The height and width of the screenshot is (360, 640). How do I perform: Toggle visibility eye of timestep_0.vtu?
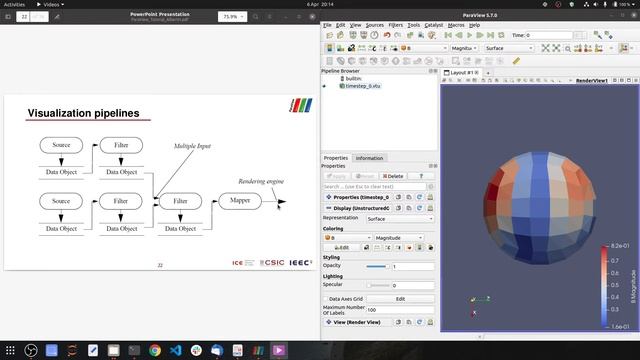point(324,86)
